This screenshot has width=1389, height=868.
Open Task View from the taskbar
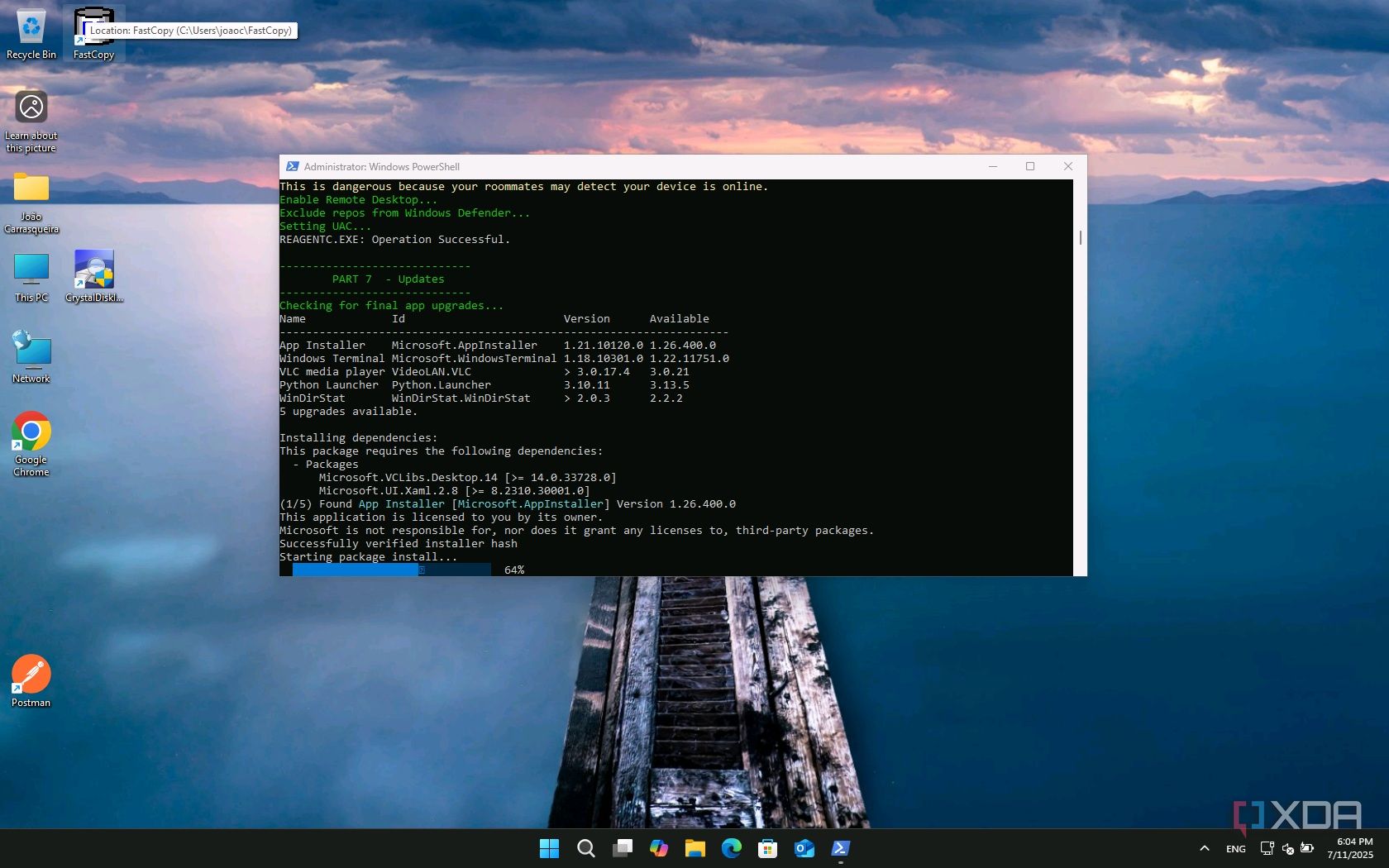622,848
